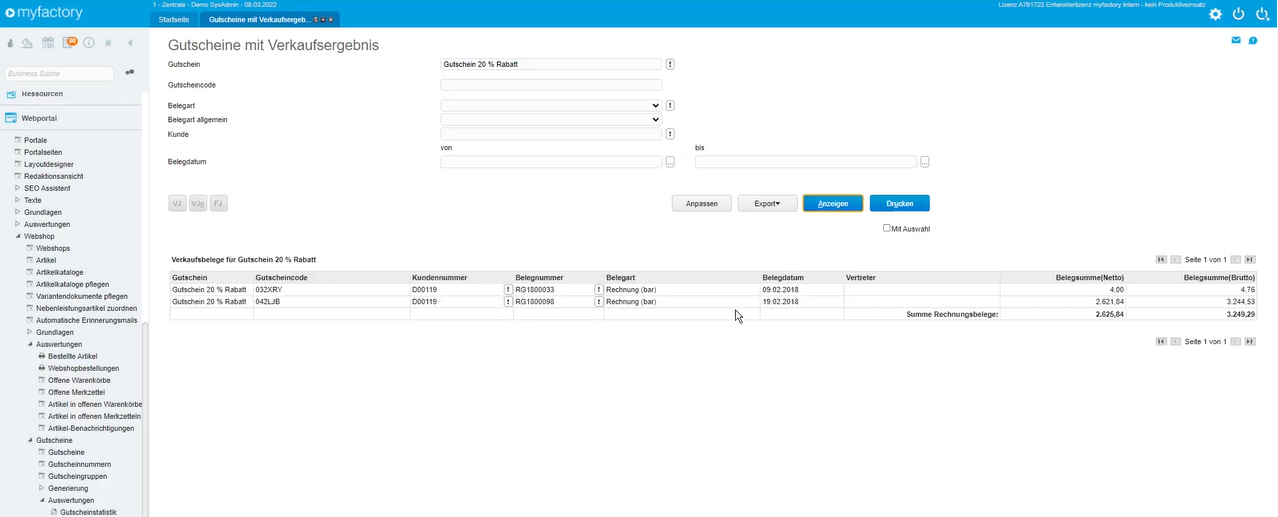The width and height of the screenshot is (1278, 517).
Task: Click the Kunde input field
Action: pos(551,134)
